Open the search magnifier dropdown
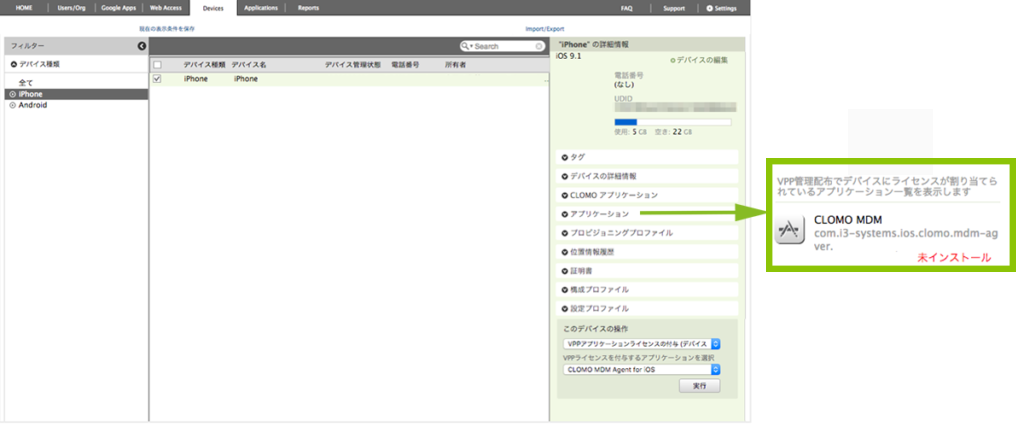The image size is (1024, 427). [466, 46]
